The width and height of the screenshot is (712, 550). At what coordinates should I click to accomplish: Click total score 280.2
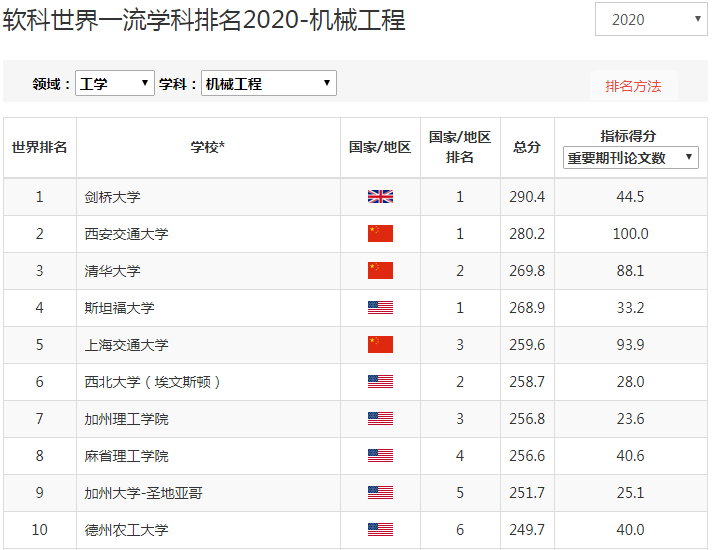tap(527, 233)
